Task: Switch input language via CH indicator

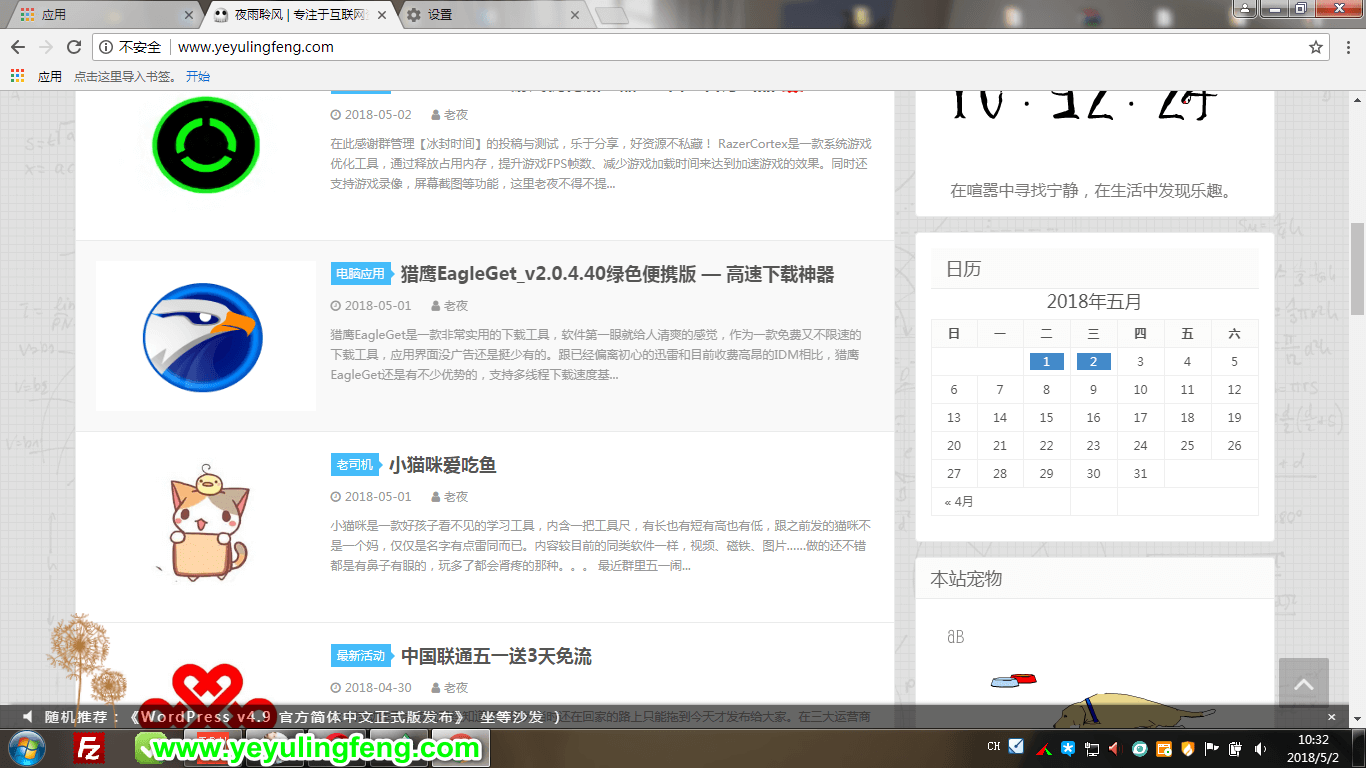Action: click(994, 747)
